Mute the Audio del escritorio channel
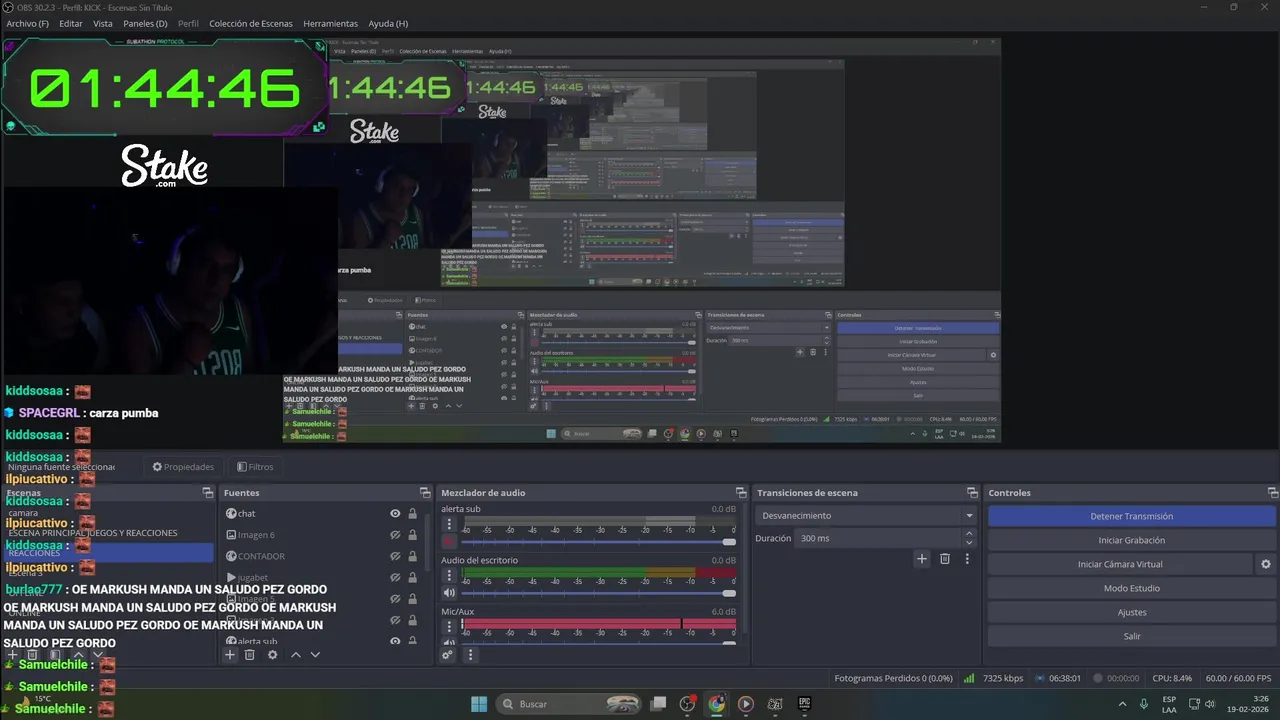This screenshot has width=1280, height=720. point(449,592)
